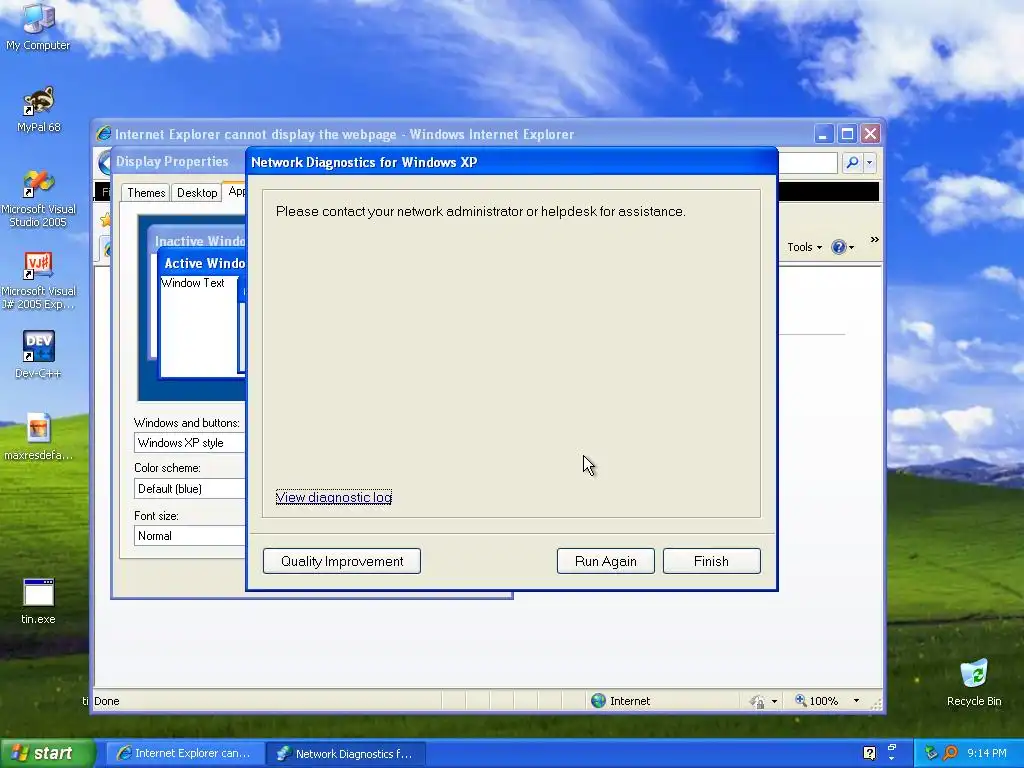1024x768 pixels.
Task: Click the Internet Explorer search magnifier icon
Action: click(x=852, y=163)
